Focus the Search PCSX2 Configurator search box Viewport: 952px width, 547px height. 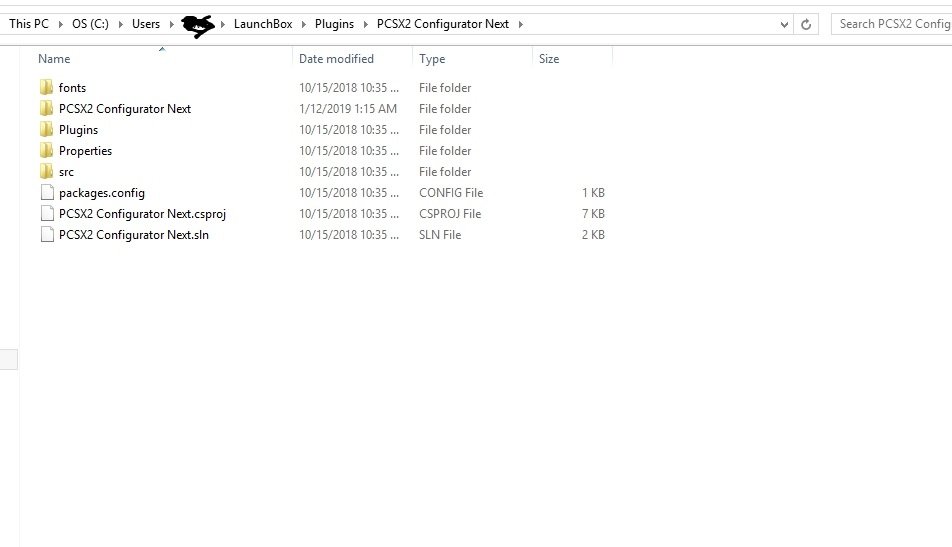tap(892, 24)
